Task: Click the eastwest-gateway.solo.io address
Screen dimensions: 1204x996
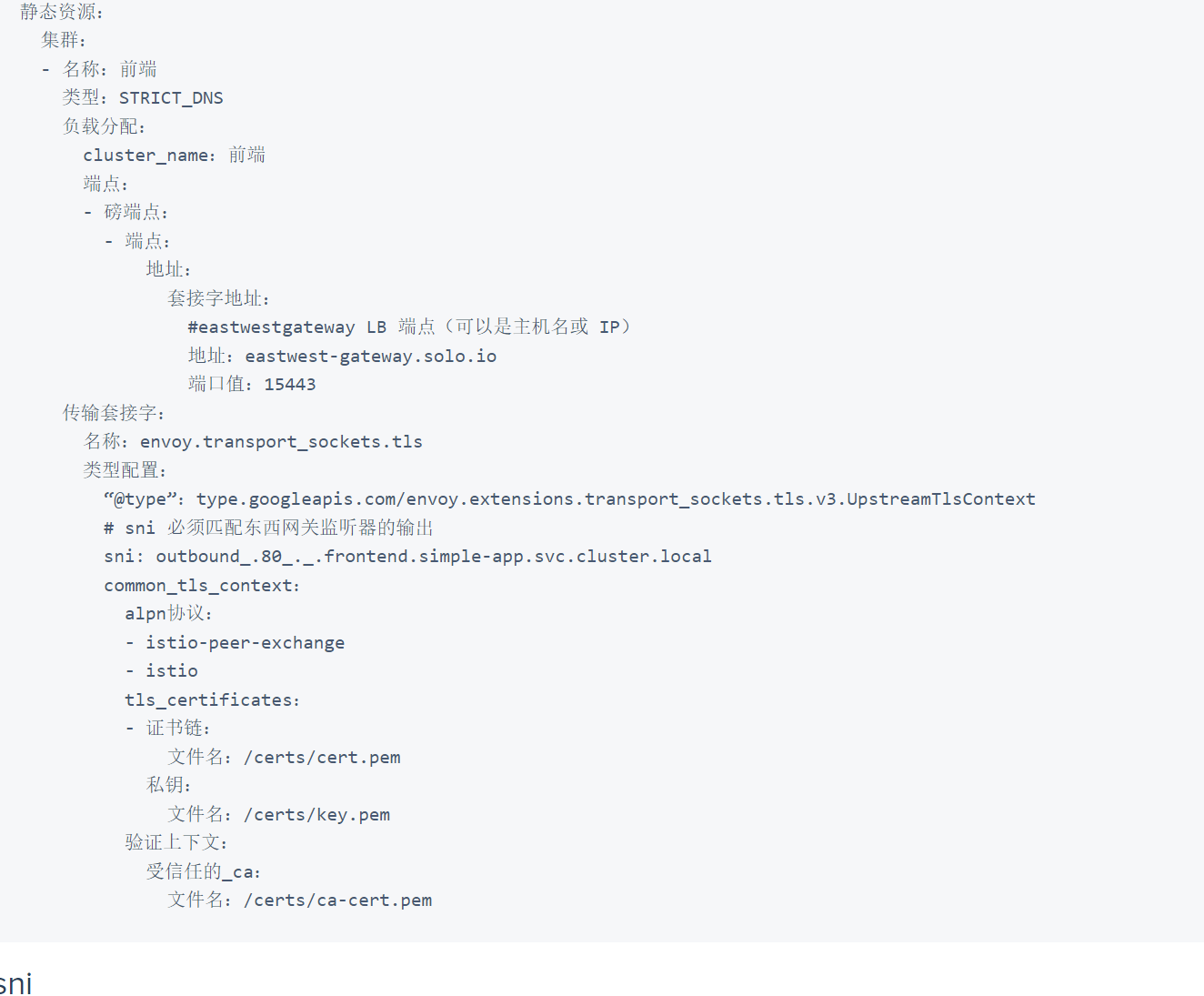Action: pyautogui.click(x=370, y=357)
